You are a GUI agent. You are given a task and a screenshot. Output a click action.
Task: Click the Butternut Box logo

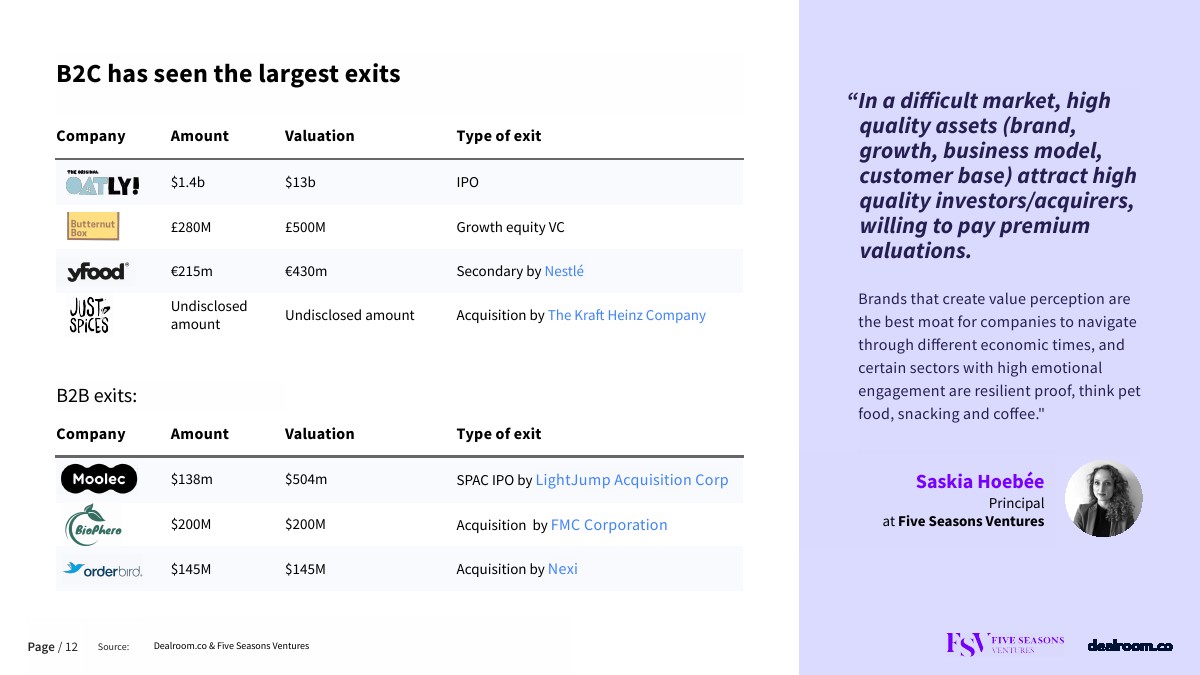pyautogui.click(x=93, y=227)
